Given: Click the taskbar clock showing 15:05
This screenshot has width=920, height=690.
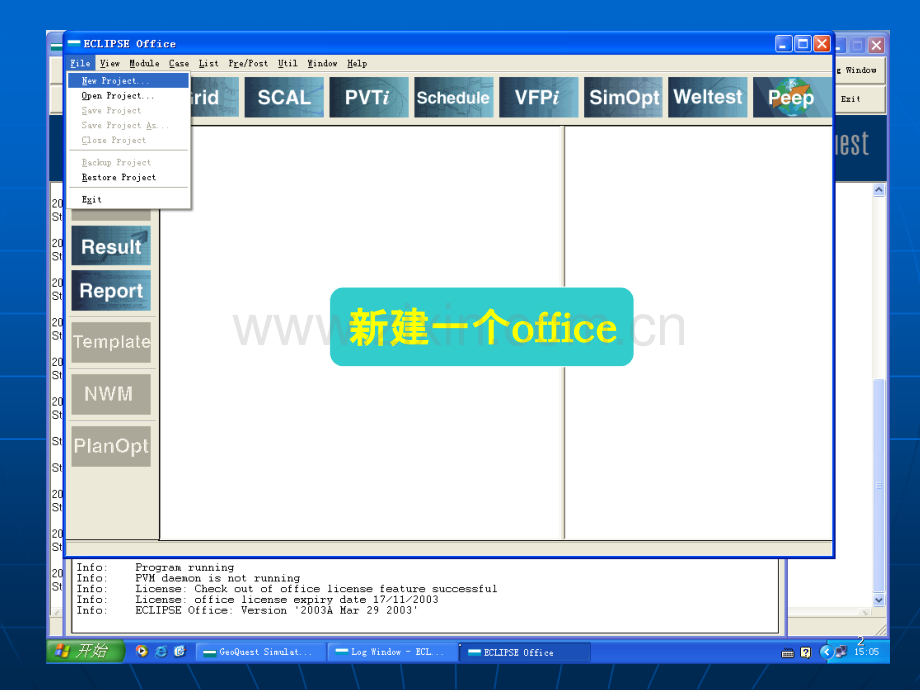Looking at the screenshot, I should (x=867, y=652).
